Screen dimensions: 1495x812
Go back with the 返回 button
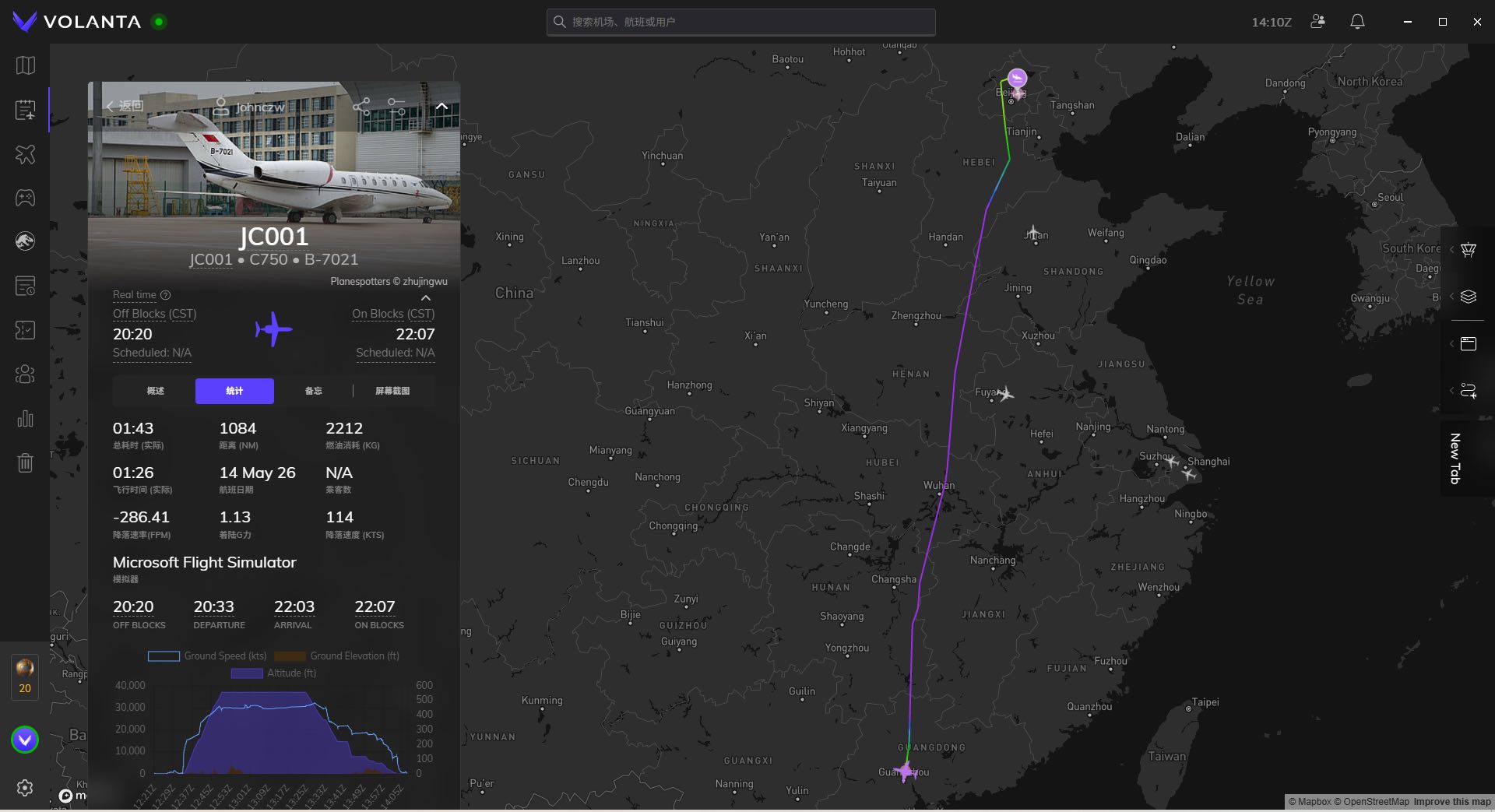[x=125, y=106]
